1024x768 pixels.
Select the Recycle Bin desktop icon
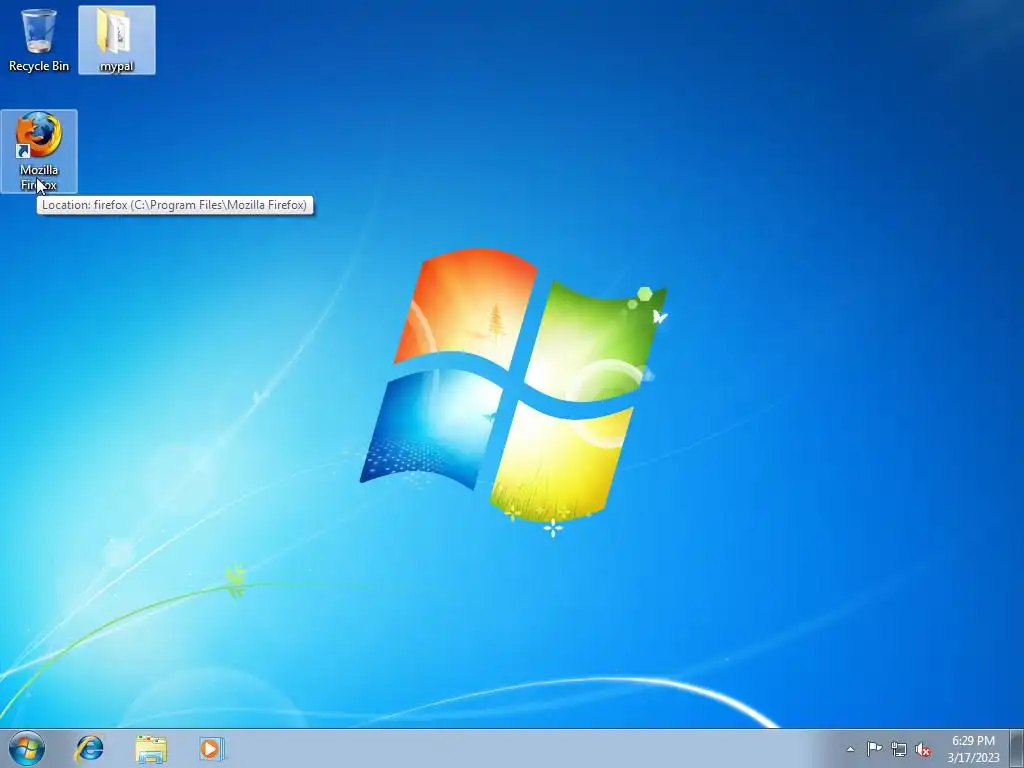(39, 40)
